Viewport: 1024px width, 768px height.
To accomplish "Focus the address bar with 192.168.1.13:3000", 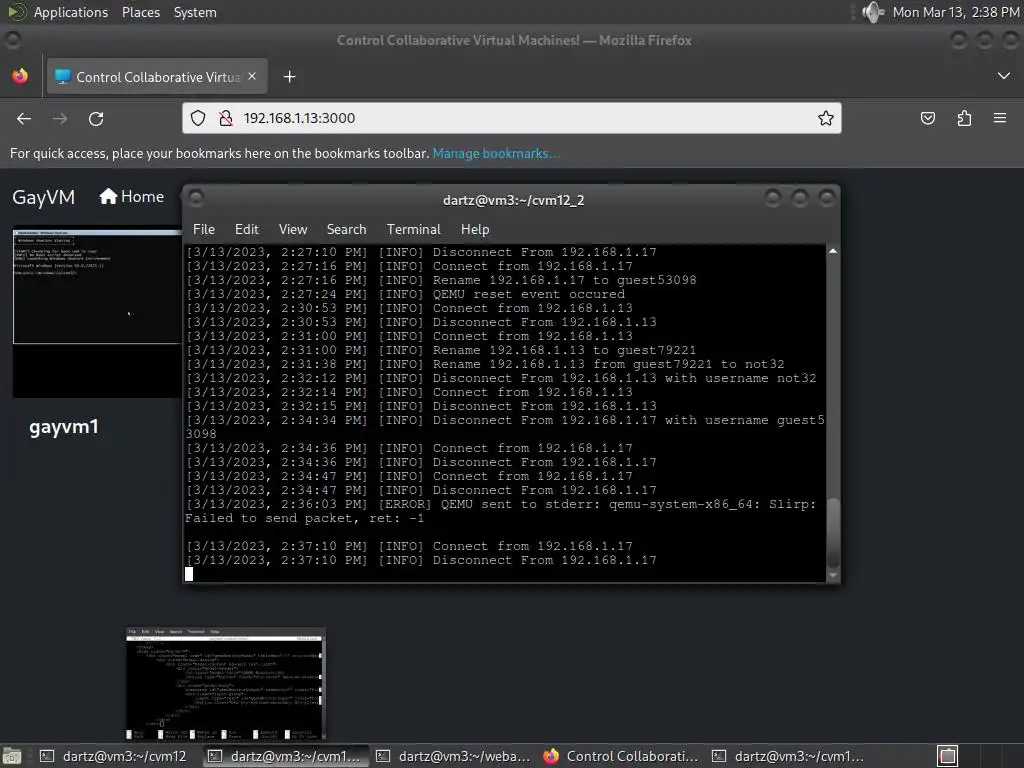I will coord(511,118).
